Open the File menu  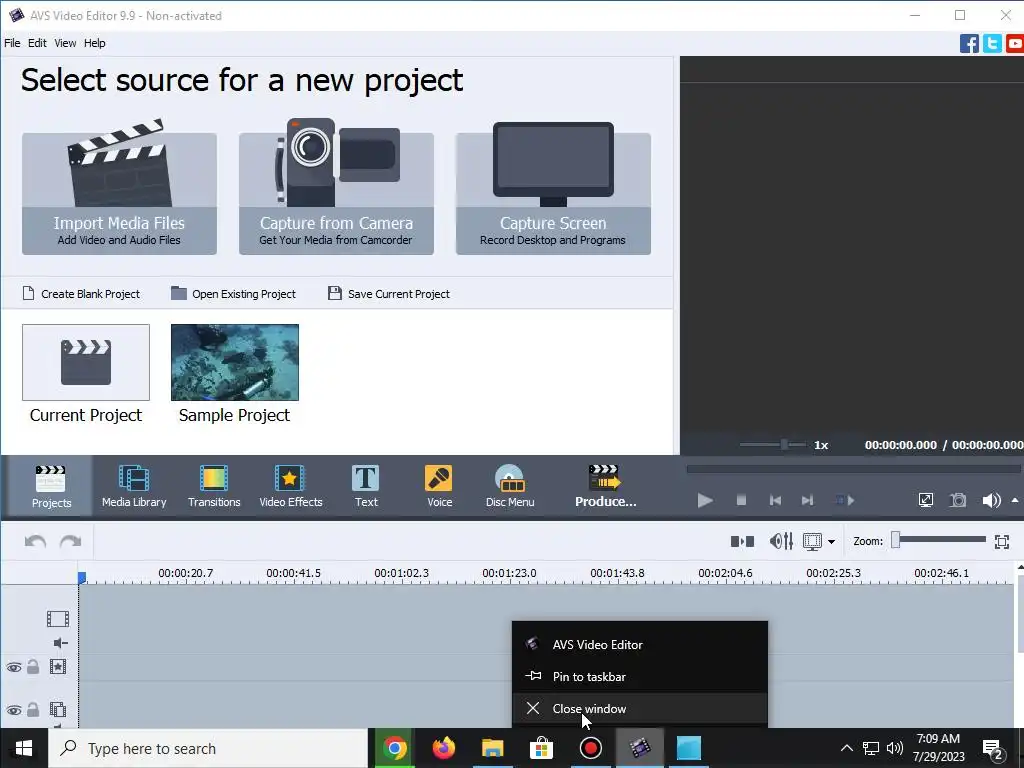pyautogui.click(x=12, y=43)
